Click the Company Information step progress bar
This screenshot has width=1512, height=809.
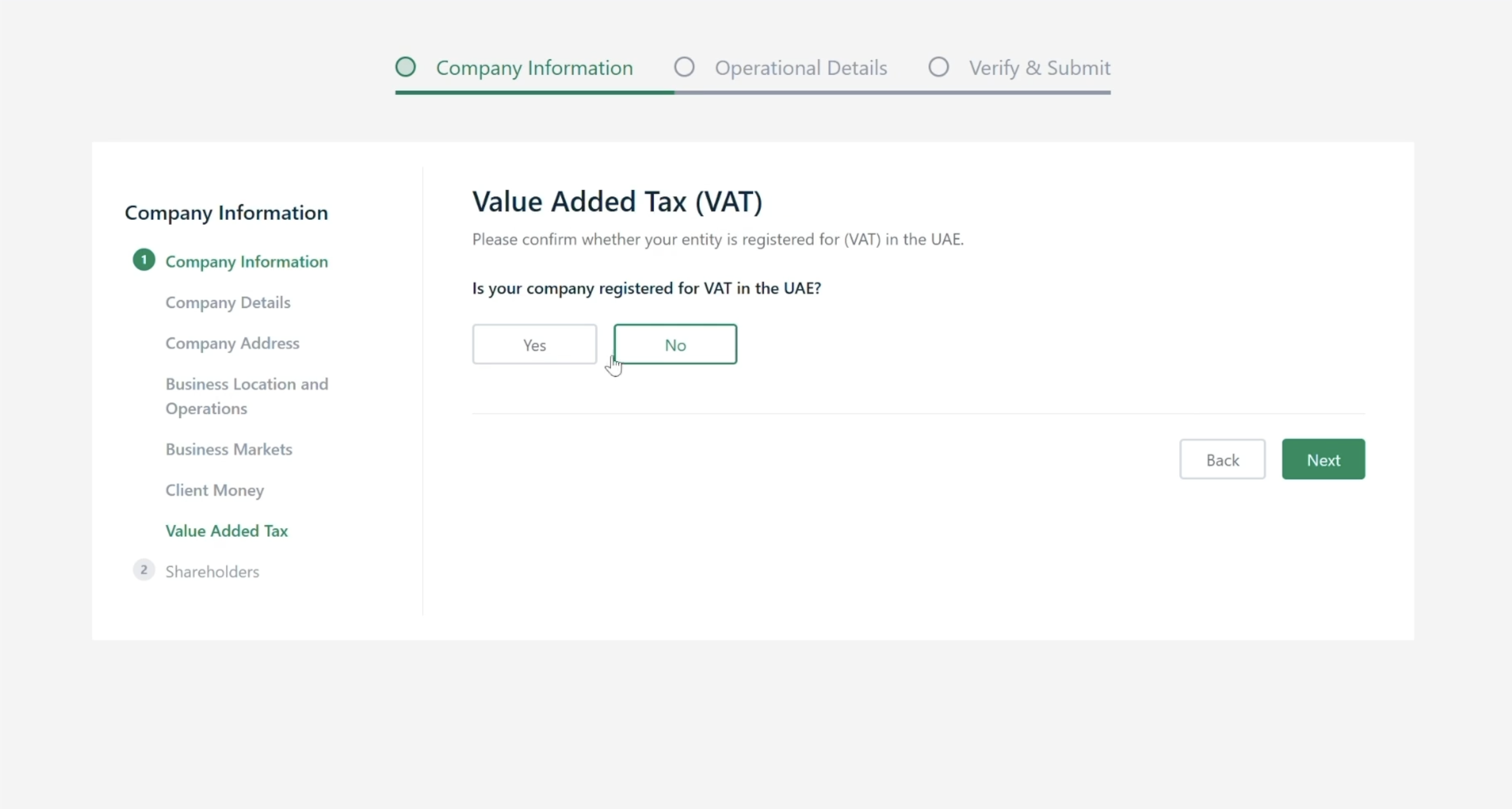click(534, 93)
